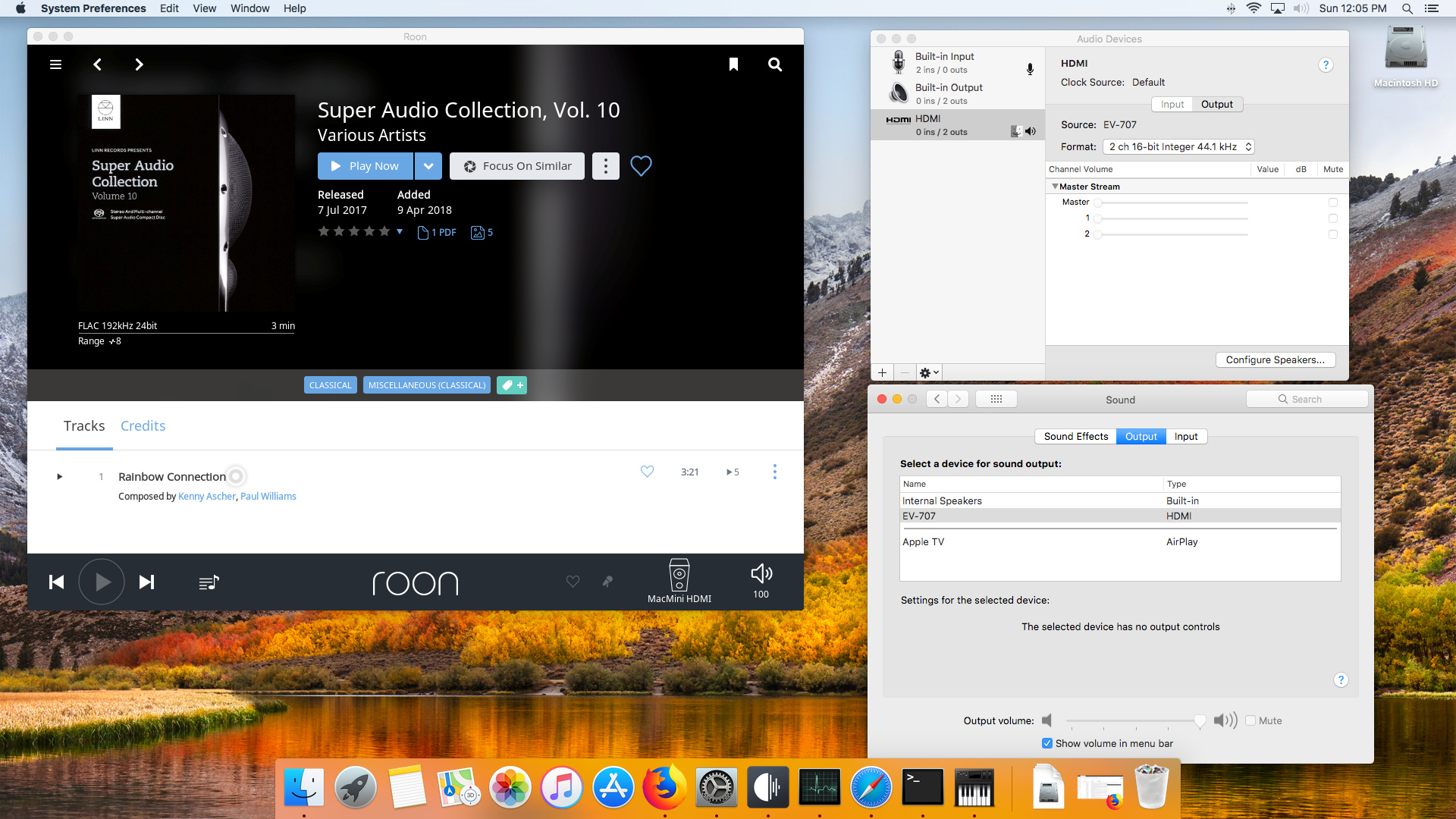Screen dimensions: 1456x819
Task: Open gear action menu in Audio Devices
Action: tap(929, 372)
